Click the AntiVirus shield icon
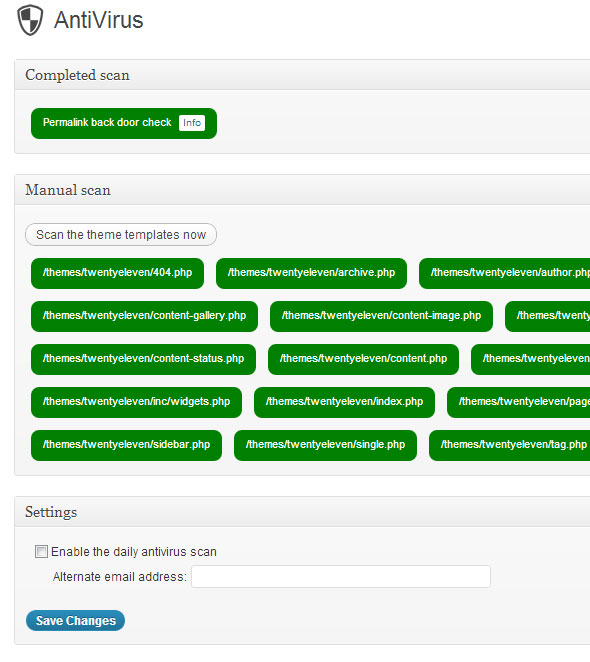Image resolution: width=590 pixels, height=662 pixels. pos(30,20)
